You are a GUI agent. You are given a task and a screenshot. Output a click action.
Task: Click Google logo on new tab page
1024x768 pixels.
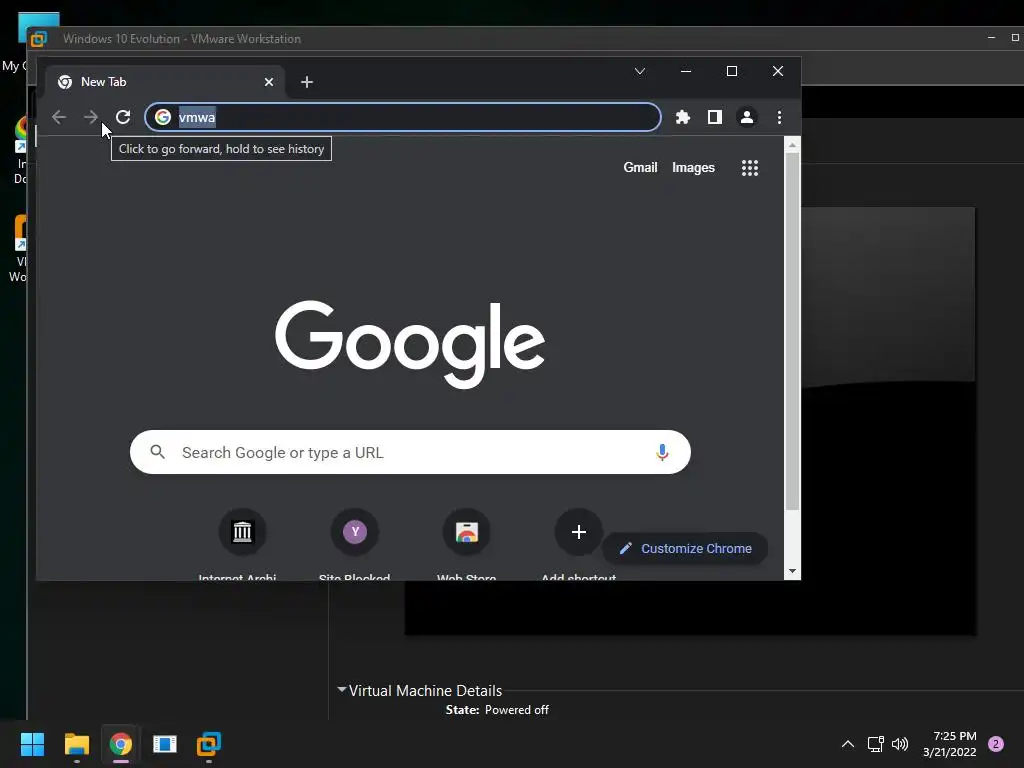coord(410,344)
